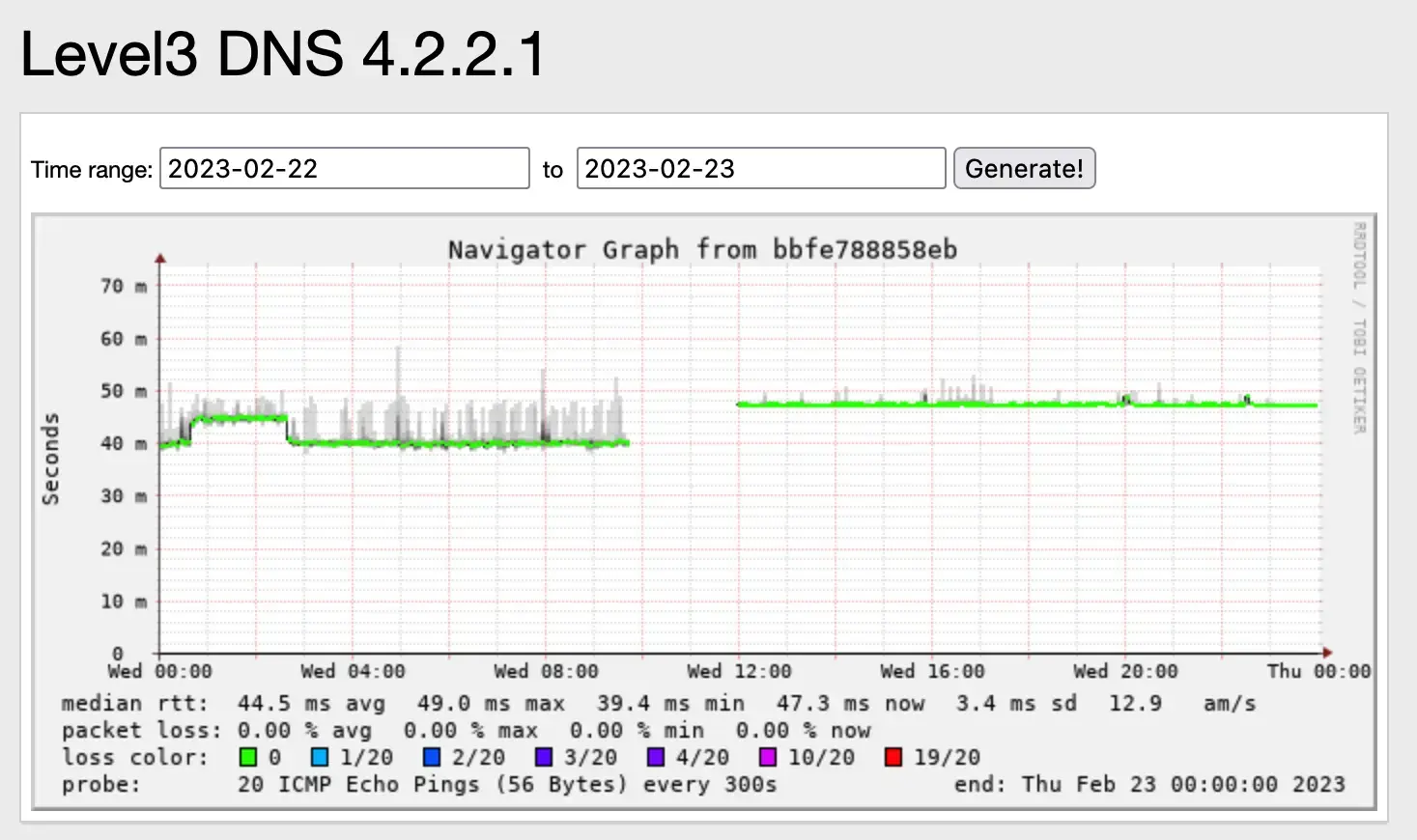The height and width of the screenshot is (840, 1417).
Task: Click the green latency line after Wed 12:00
Action: tap(1027, 405)
